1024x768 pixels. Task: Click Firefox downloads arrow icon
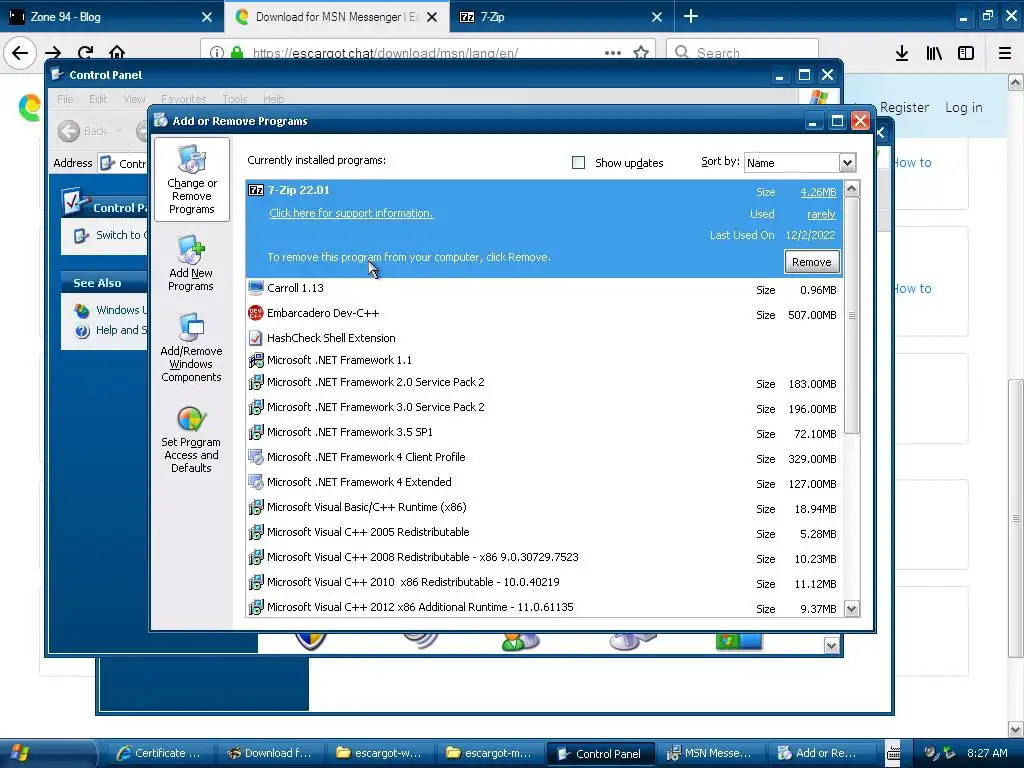902,53
